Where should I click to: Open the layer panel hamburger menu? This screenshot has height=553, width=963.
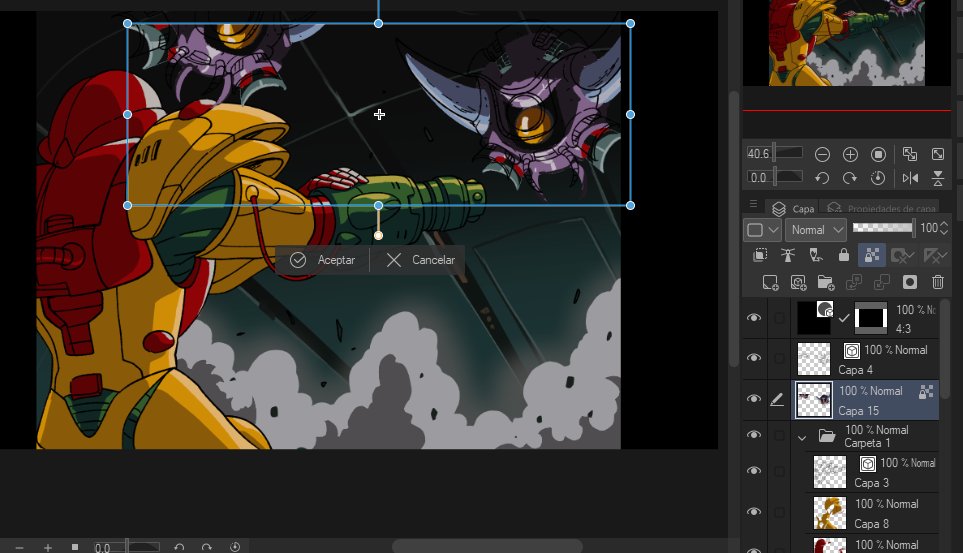[754, 204]
